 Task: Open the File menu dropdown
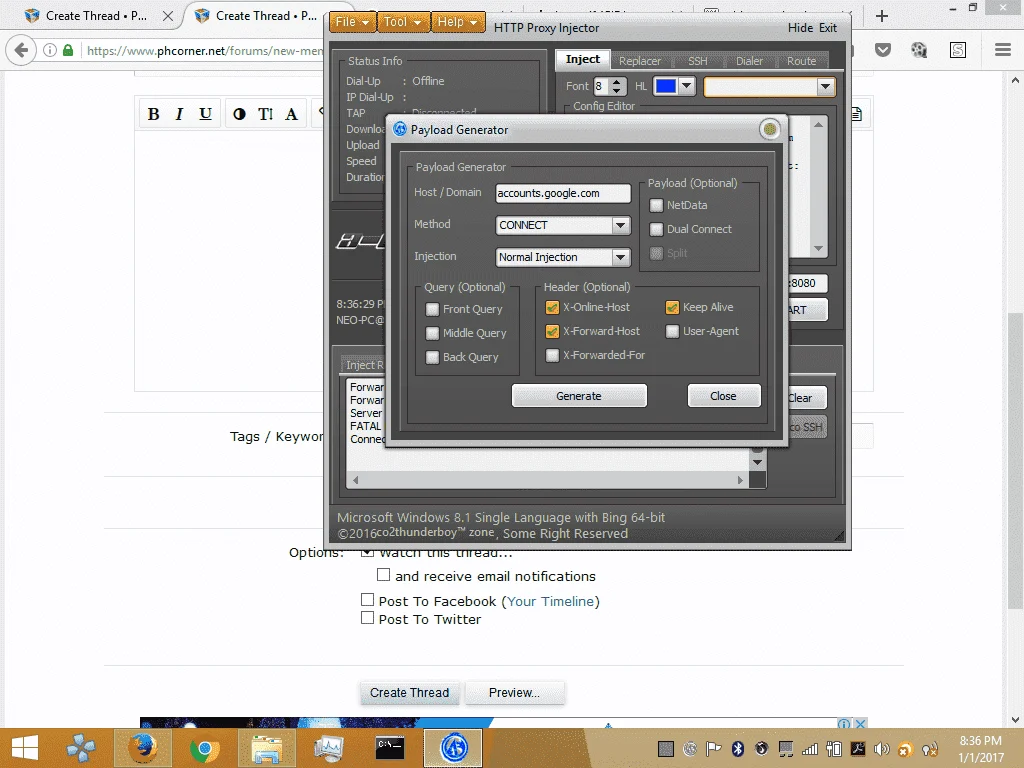pos(353,22)
